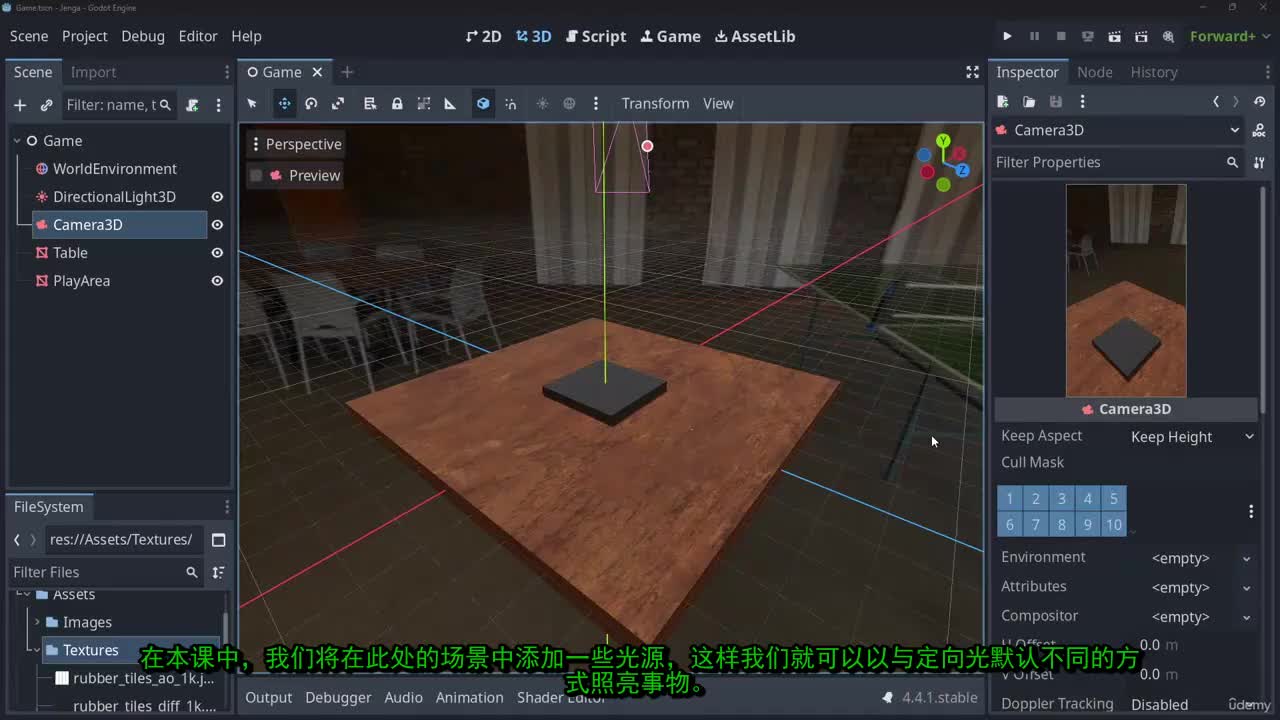Enable the camera Preview checkbox
1280x720 pixels.
(256, 175)
